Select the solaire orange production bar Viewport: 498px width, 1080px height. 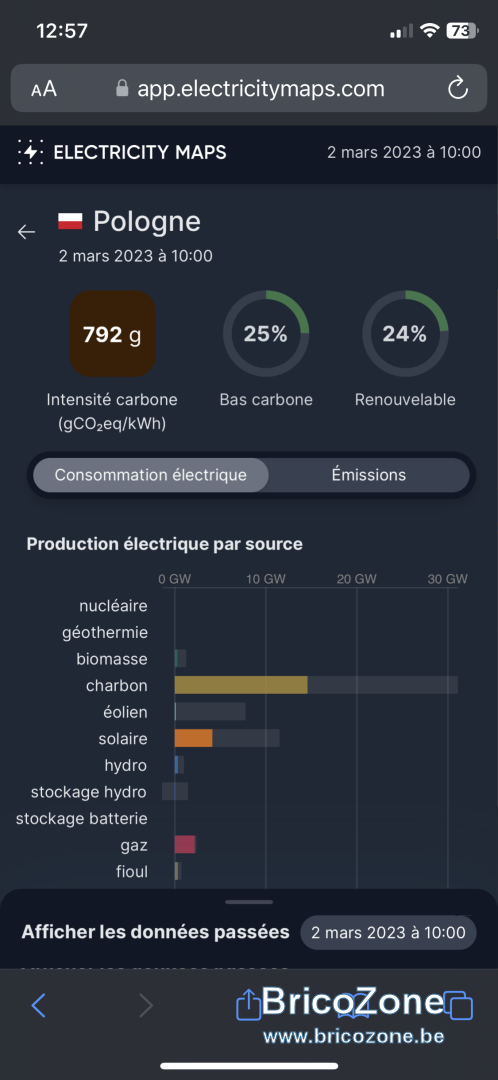[194, 738]
